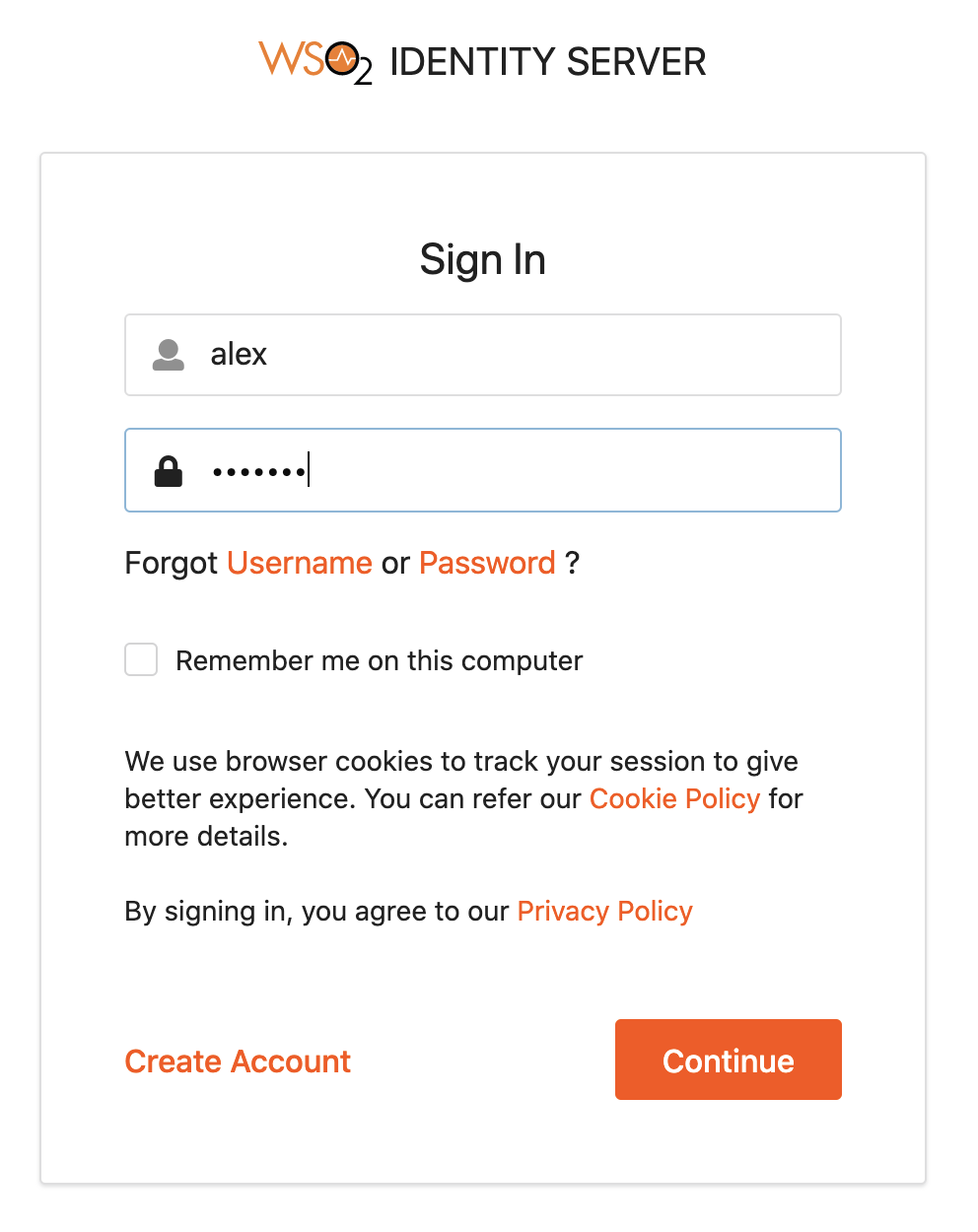This screenshot has width=978, height=1232.
Task: Click the user silhouette icon
Action: coord(169,355)
